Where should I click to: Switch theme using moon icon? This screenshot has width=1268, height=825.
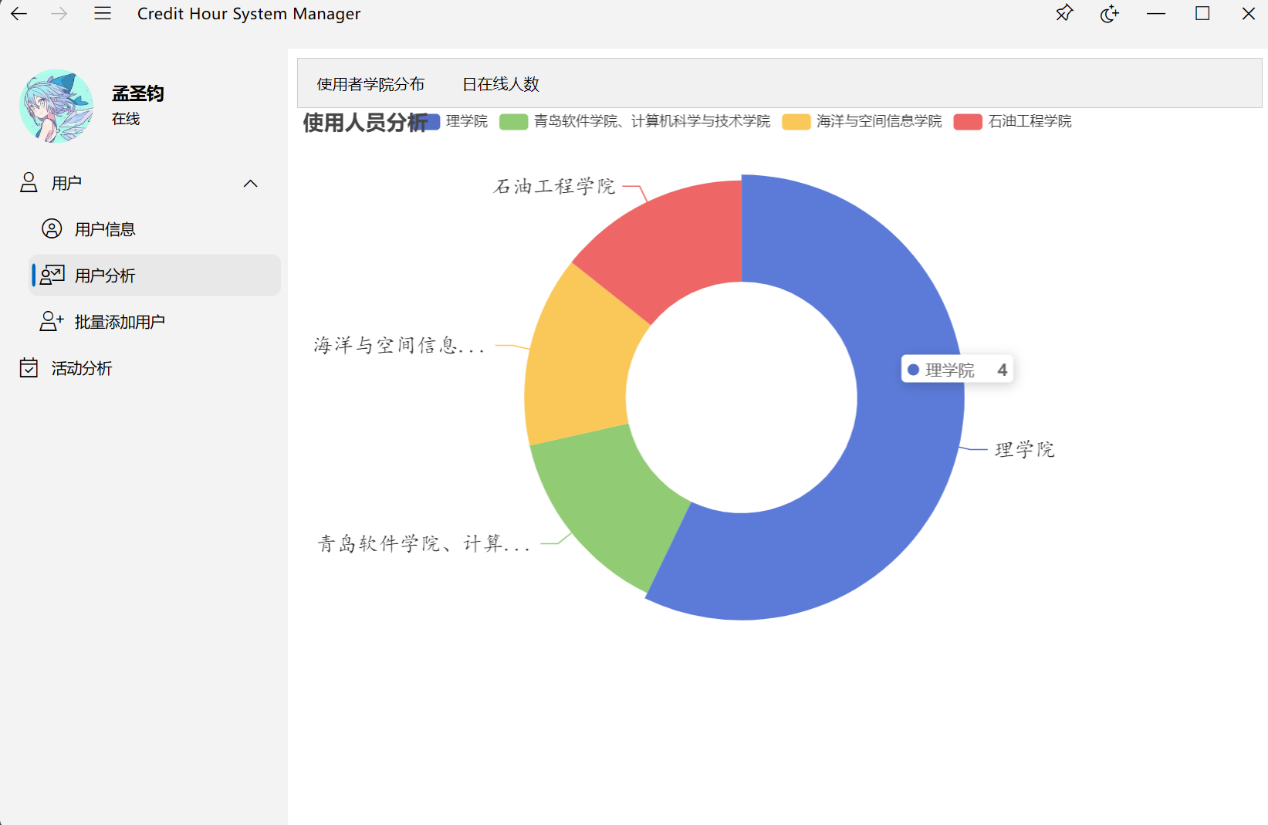click(1109, 14)
